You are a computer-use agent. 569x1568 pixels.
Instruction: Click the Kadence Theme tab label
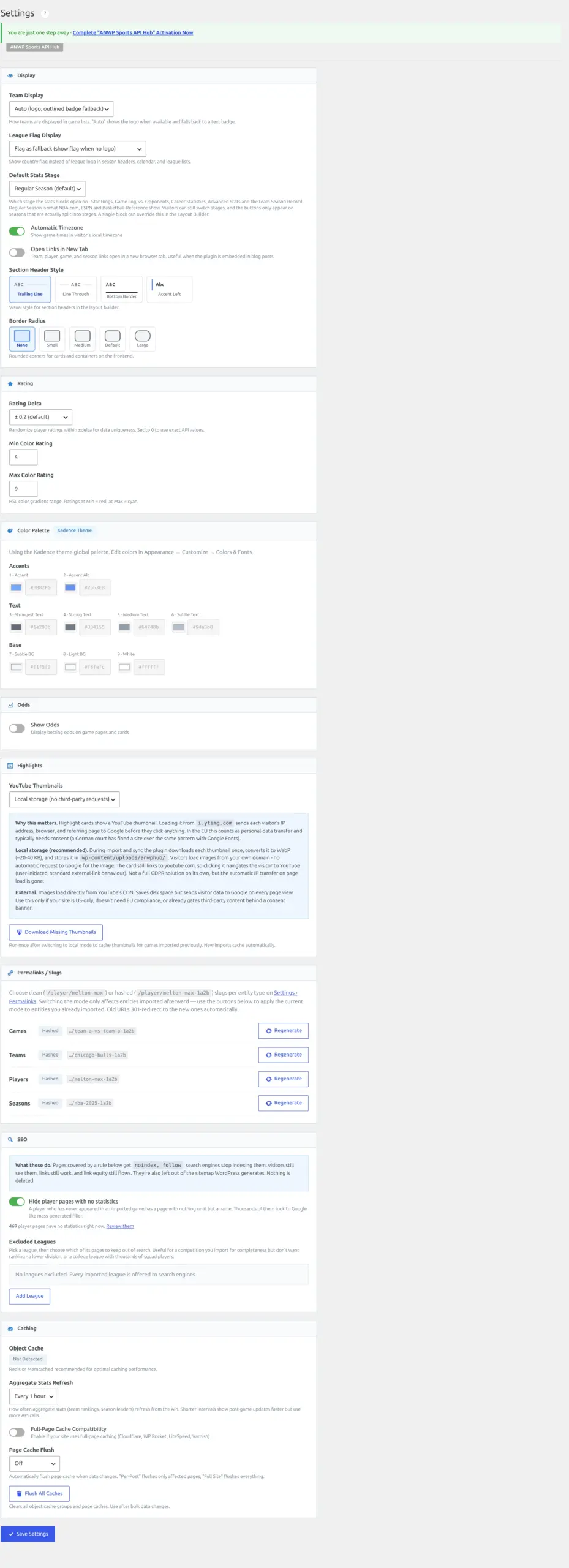pyautogui.click(x=75, y=530)
